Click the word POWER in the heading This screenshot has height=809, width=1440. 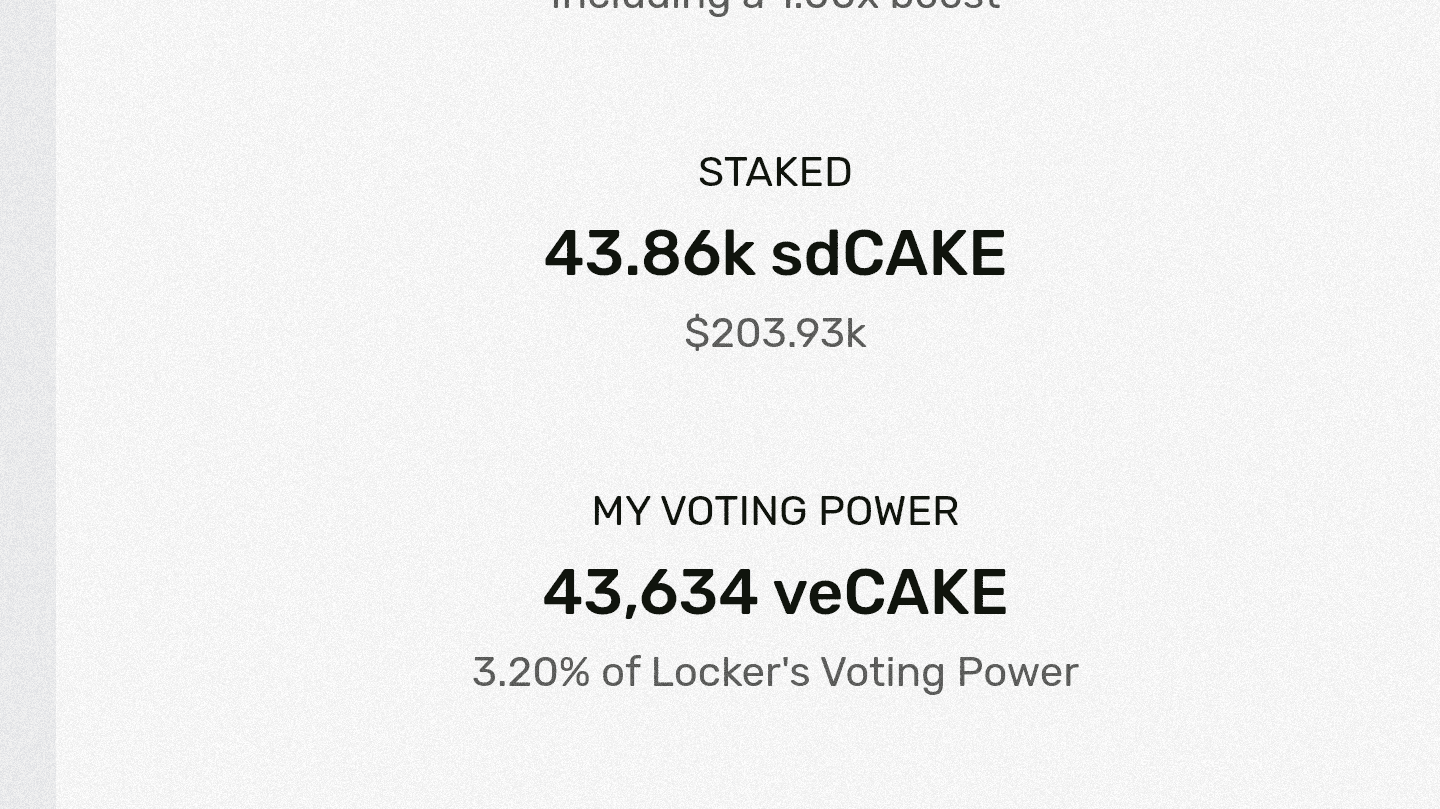888,512
